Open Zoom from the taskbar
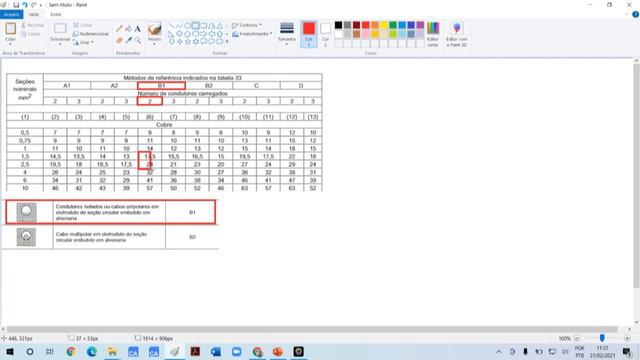The image size is (640, 360). (x=236, y=351)
